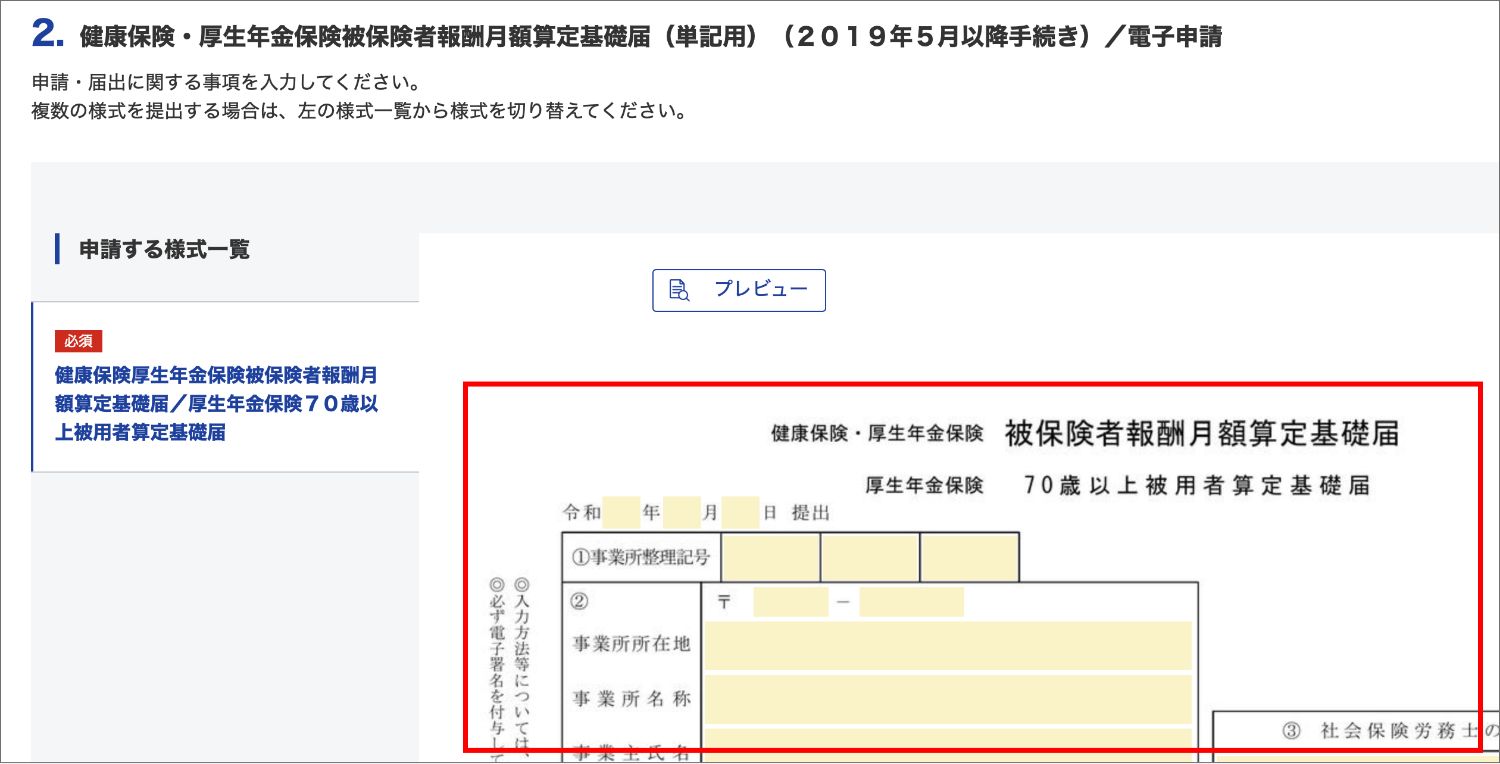Focus the 事業所名称 name input field
This screenshot has width=1500, height=764.
pyautogui.click(x=948, y=698)
